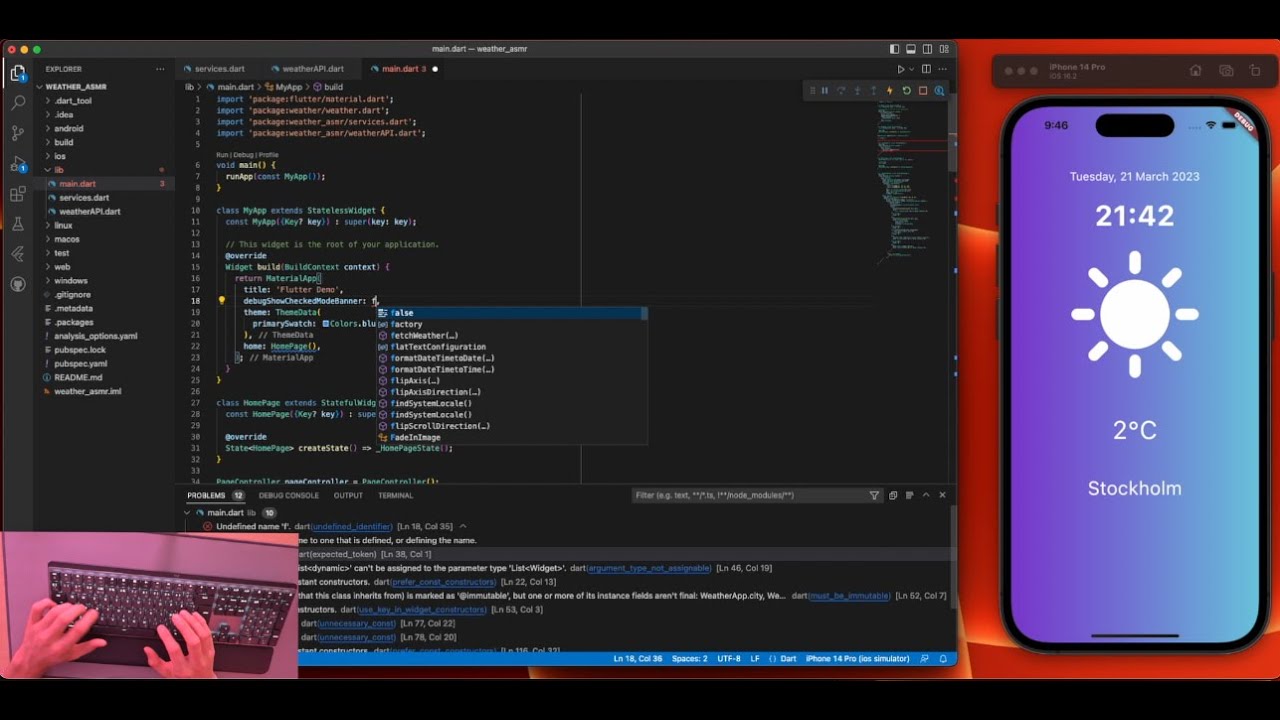Rotate the simulator device with the rotate icon
Viewport: 1280px width, 720px height.
coord(1256,71)
